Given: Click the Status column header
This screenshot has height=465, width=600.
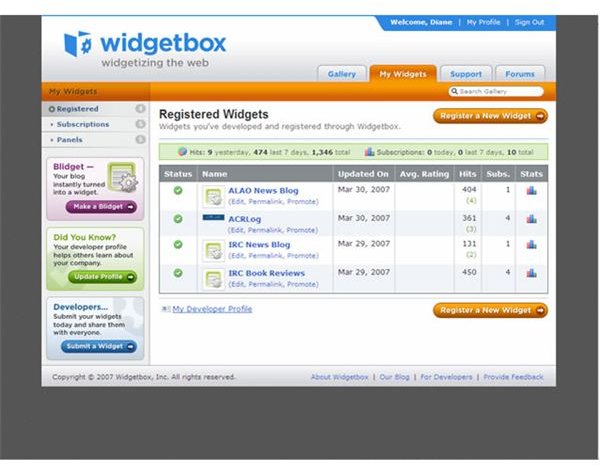Looking at the screenshot, I should (178, 174).
